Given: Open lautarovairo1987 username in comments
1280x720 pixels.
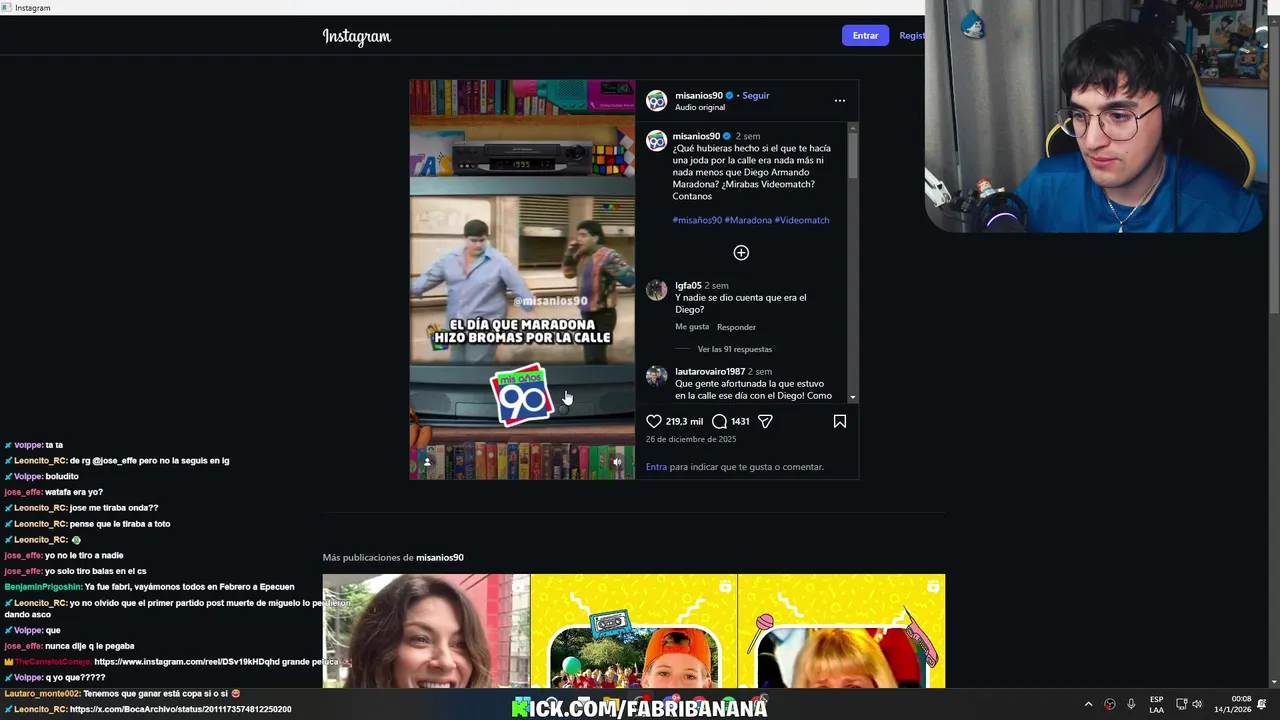Looking at the screenshot, I should pyautogui.click(x=710, y=371).
